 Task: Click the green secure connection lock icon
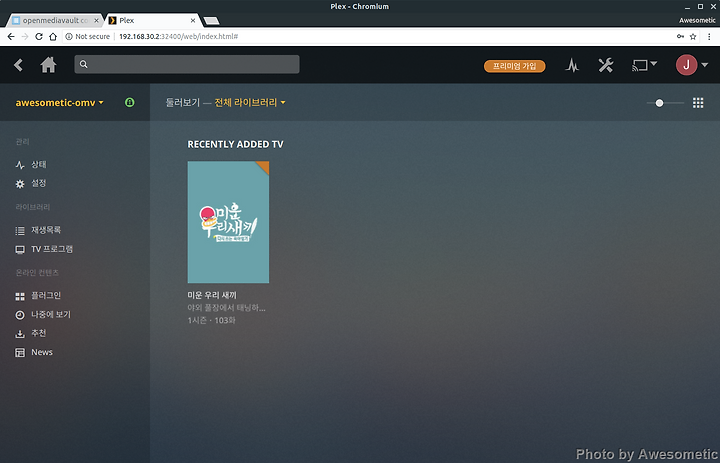[129, 102]
